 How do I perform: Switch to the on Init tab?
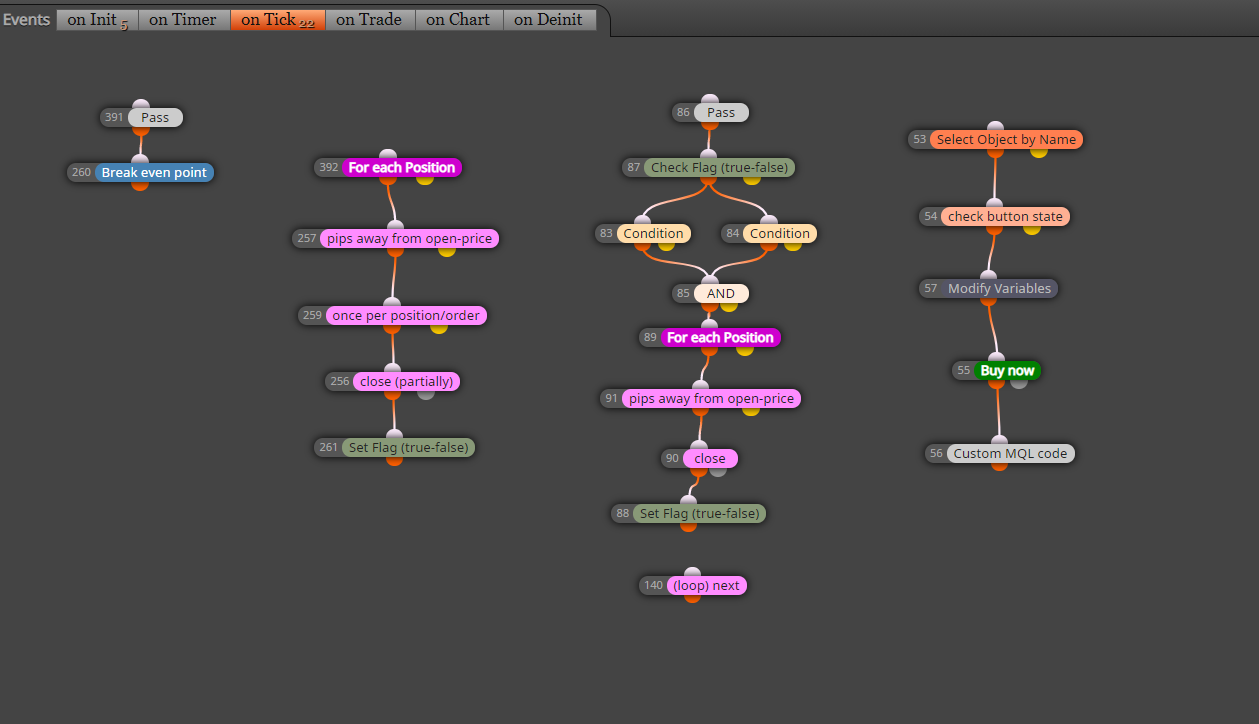(x=97, y=20)
